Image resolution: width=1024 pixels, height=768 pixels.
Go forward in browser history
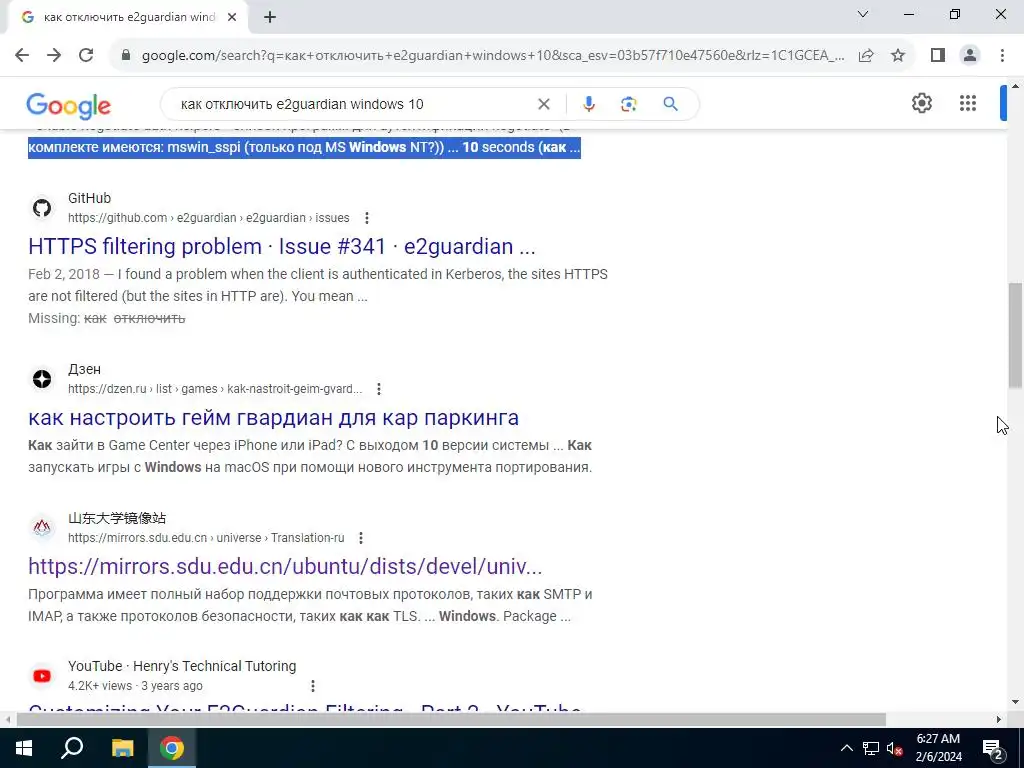pyautogui.click(x=54, y=55)
